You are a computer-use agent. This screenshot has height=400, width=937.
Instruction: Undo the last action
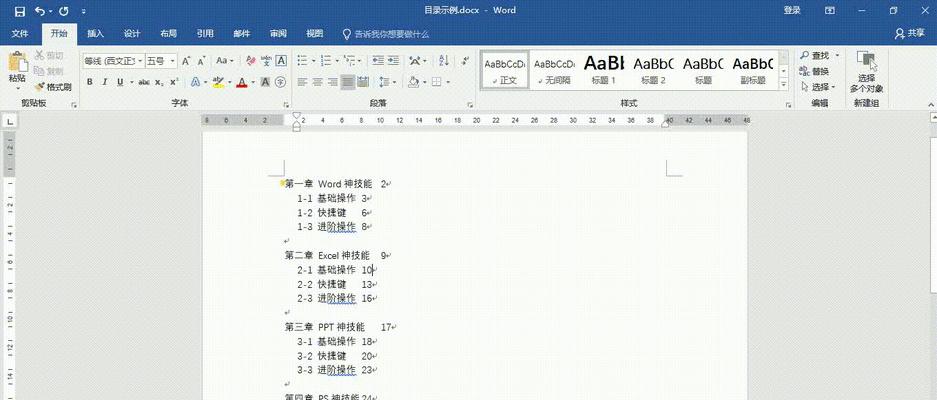(40, 11)
